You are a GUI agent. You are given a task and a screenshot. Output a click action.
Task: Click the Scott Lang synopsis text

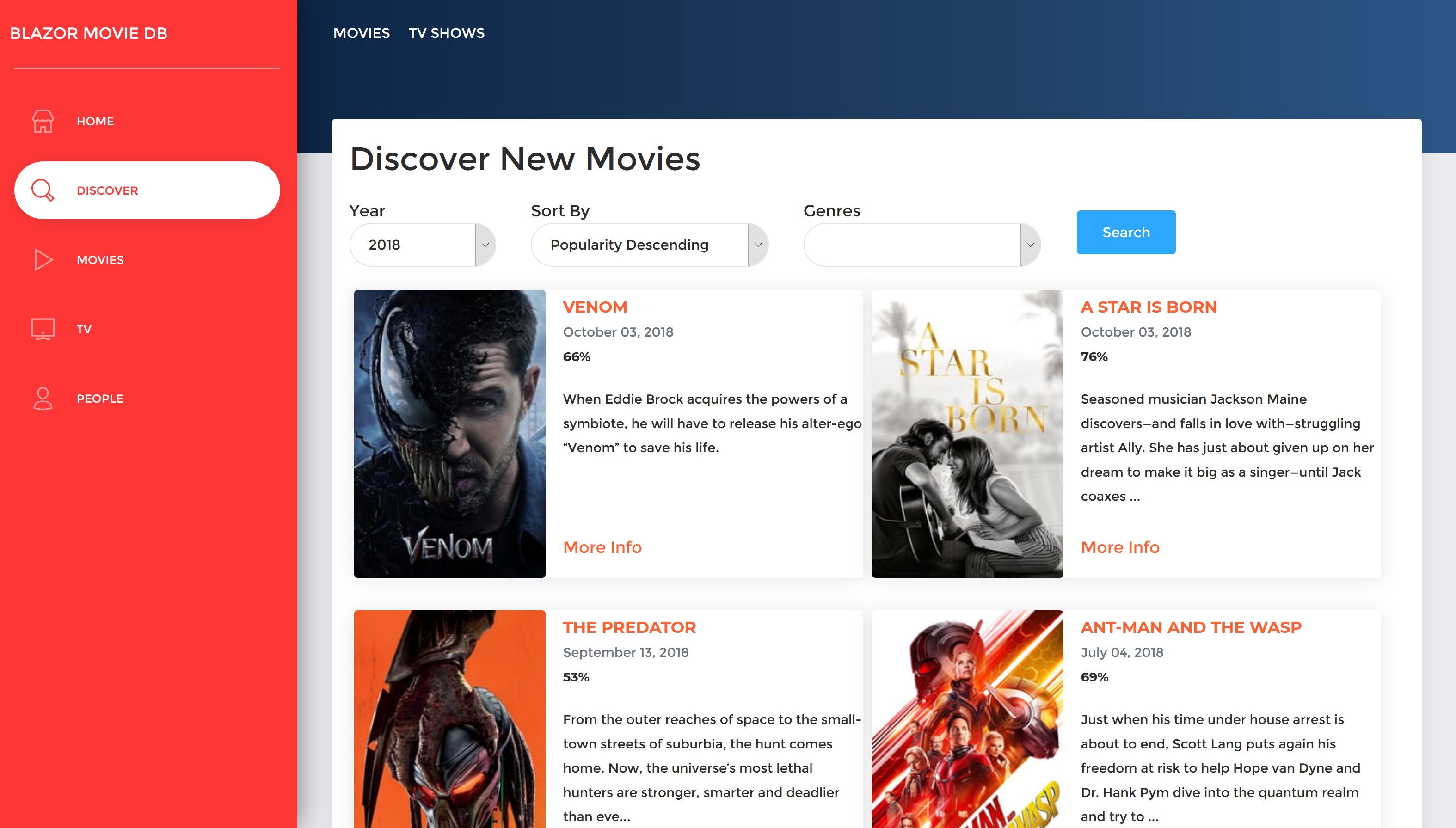1221,768
